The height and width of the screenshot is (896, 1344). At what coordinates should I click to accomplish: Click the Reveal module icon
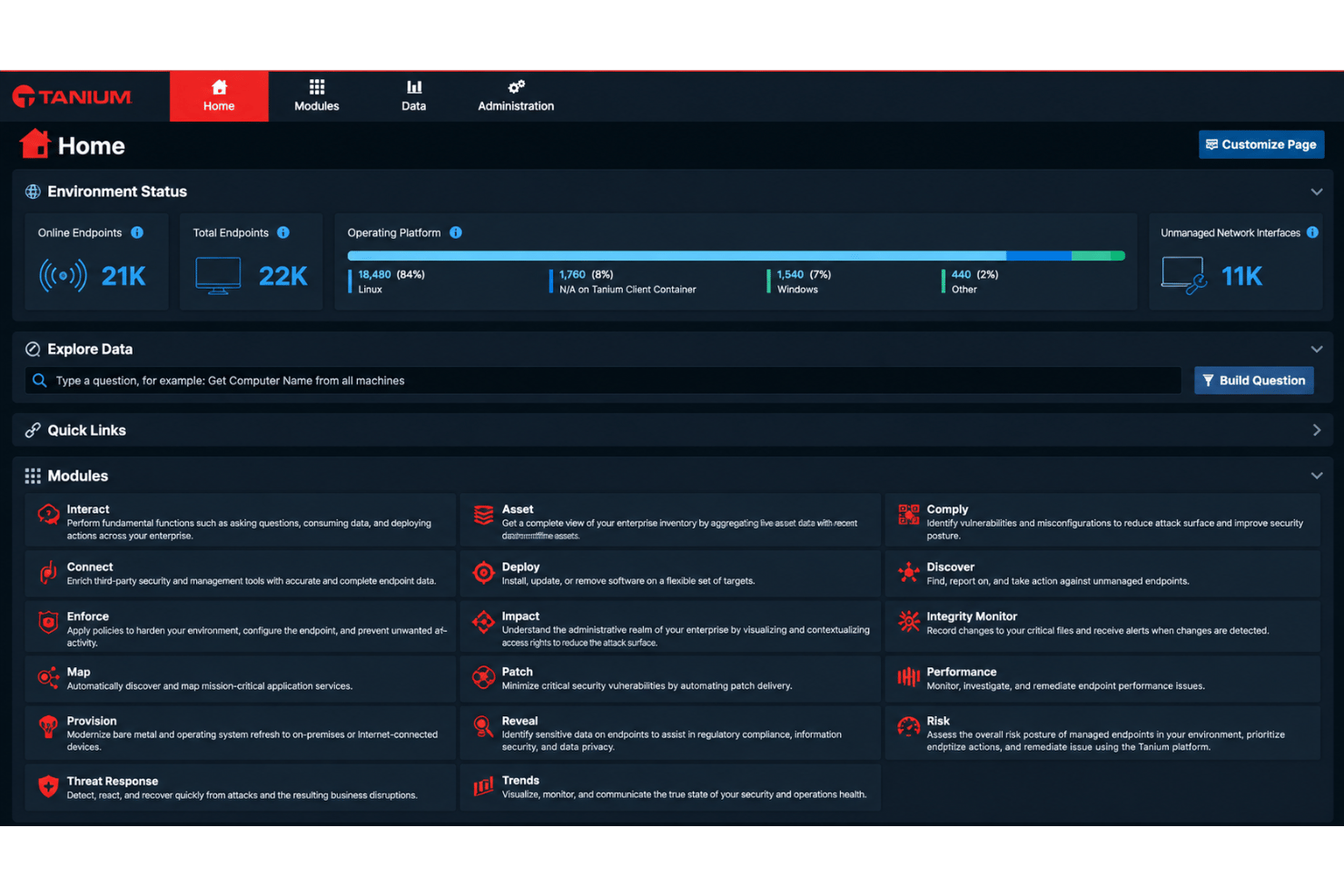click(x=483, y=726)
